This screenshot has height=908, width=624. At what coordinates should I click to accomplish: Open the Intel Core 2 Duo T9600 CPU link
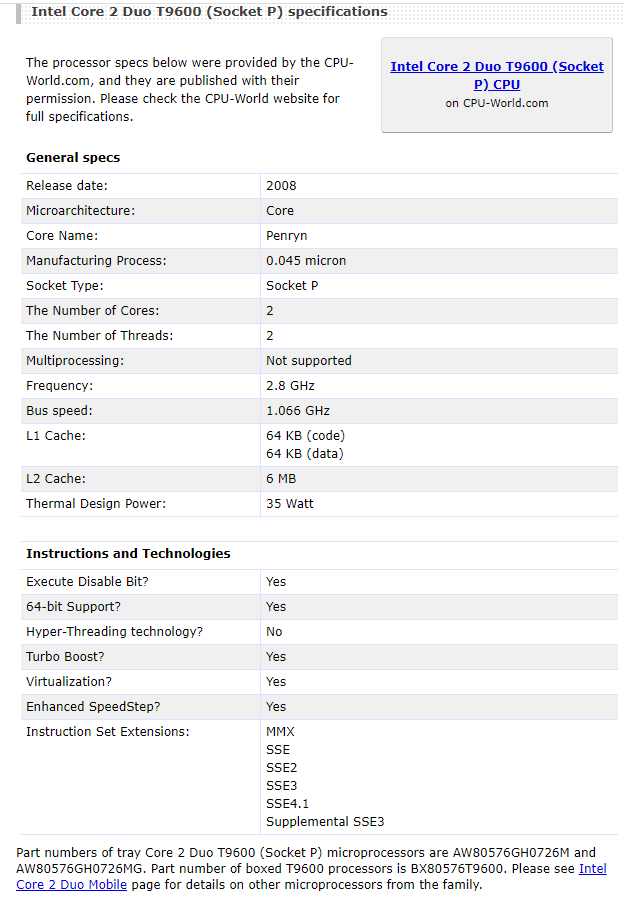click(x=497, y=75)
